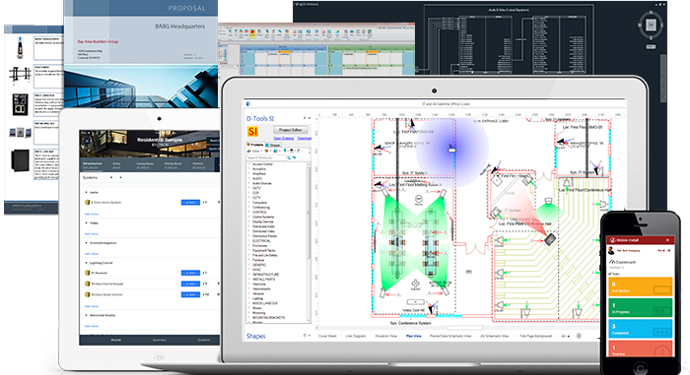Focus the Search Products field

coord(267,158)
